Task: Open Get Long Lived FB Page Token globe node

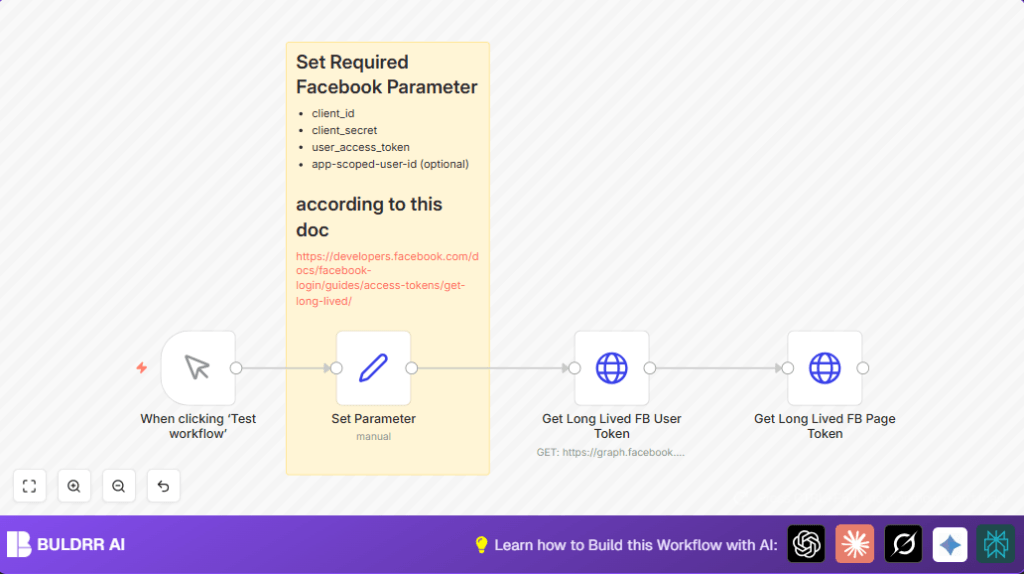Action: (825, 368)
